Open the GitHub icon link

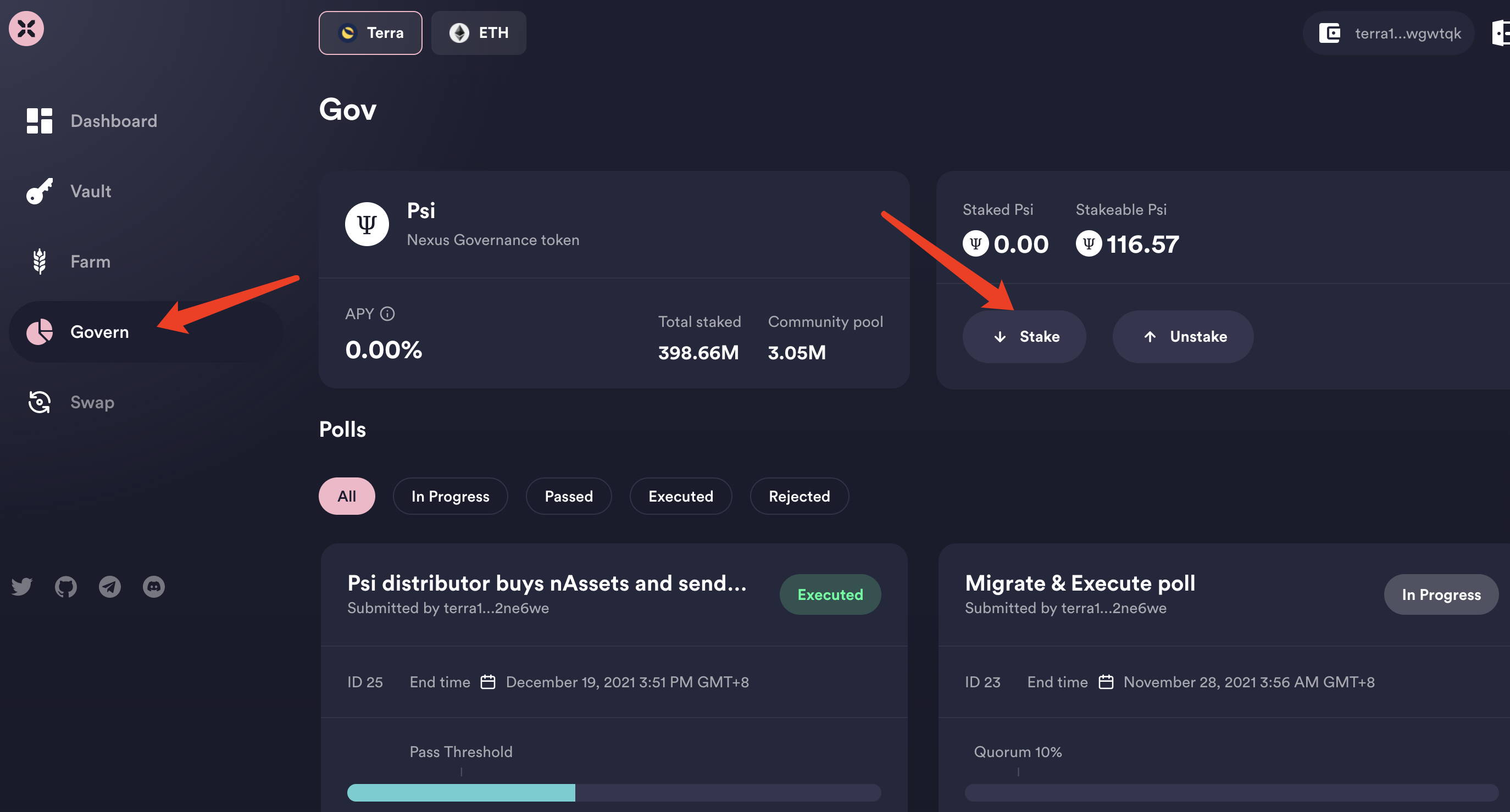65,586
